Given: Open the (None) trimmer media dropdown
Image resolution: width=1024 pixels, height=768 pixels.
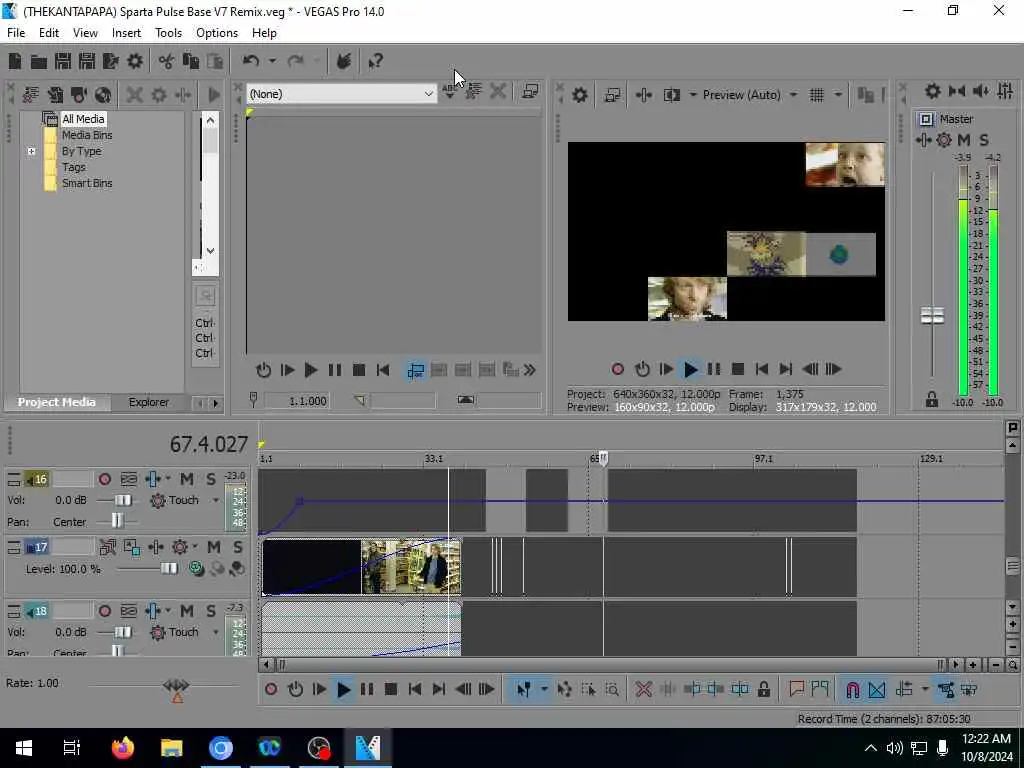Looking at the screenshot, I should coord(428,94).
